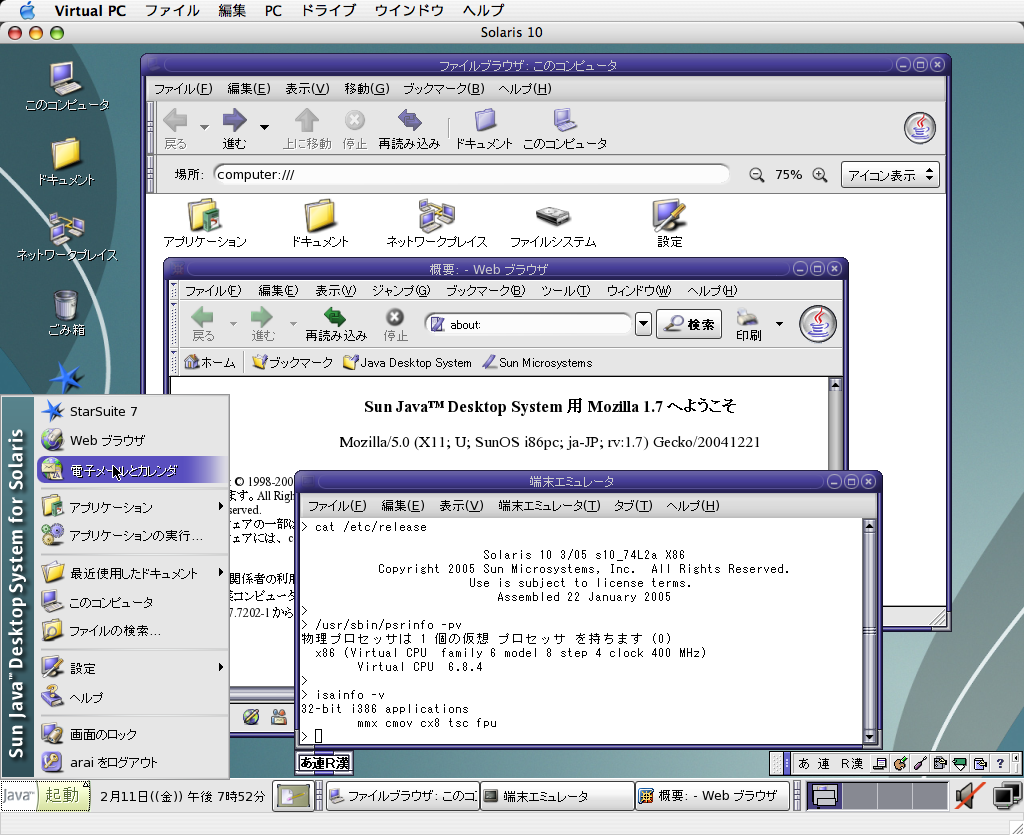
Task: Click the date and time clock on panel
Action: point(182,796)
